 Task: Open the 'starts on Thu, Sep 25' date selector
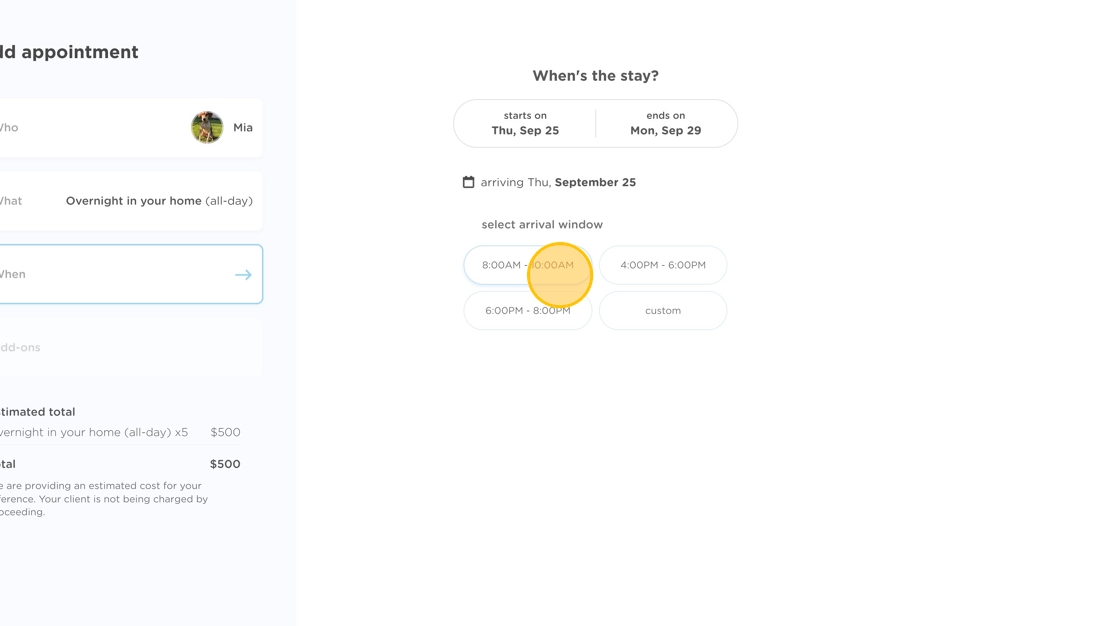coord(525,123)
